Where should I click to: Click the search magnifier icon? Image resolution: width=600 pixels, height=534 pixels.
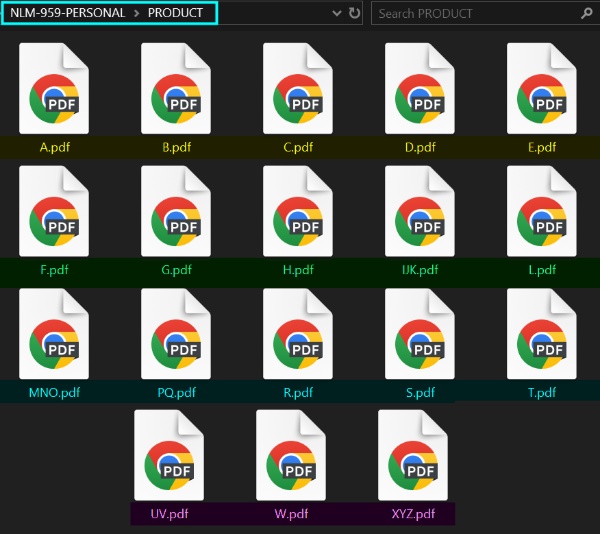coord(586,14)
